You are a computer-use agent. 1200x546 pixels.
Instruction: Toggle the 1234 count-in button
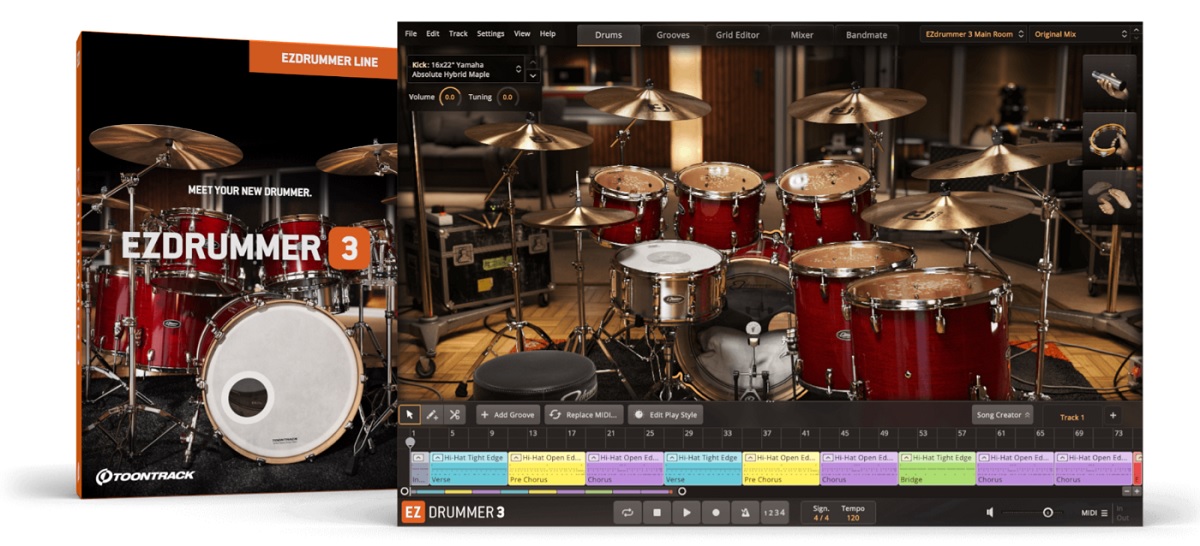774,512
